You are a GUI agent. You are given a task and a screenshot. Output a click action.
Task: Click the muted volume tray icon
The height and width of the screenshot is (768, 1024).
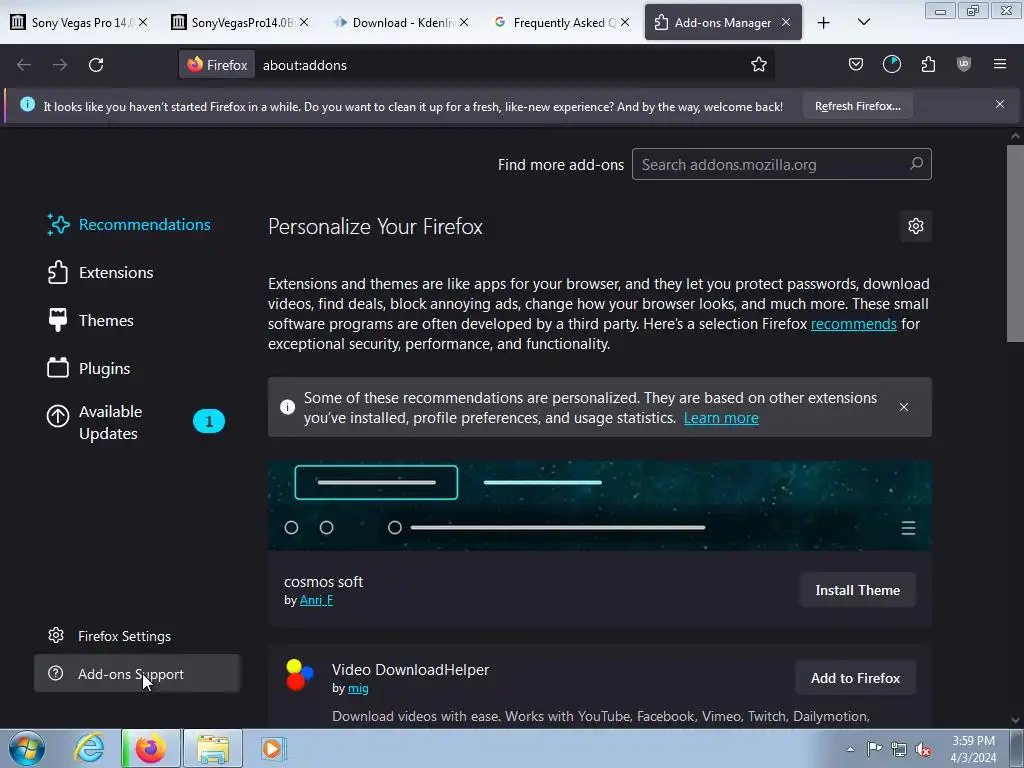pyautogui.click(x=923, y=749)
